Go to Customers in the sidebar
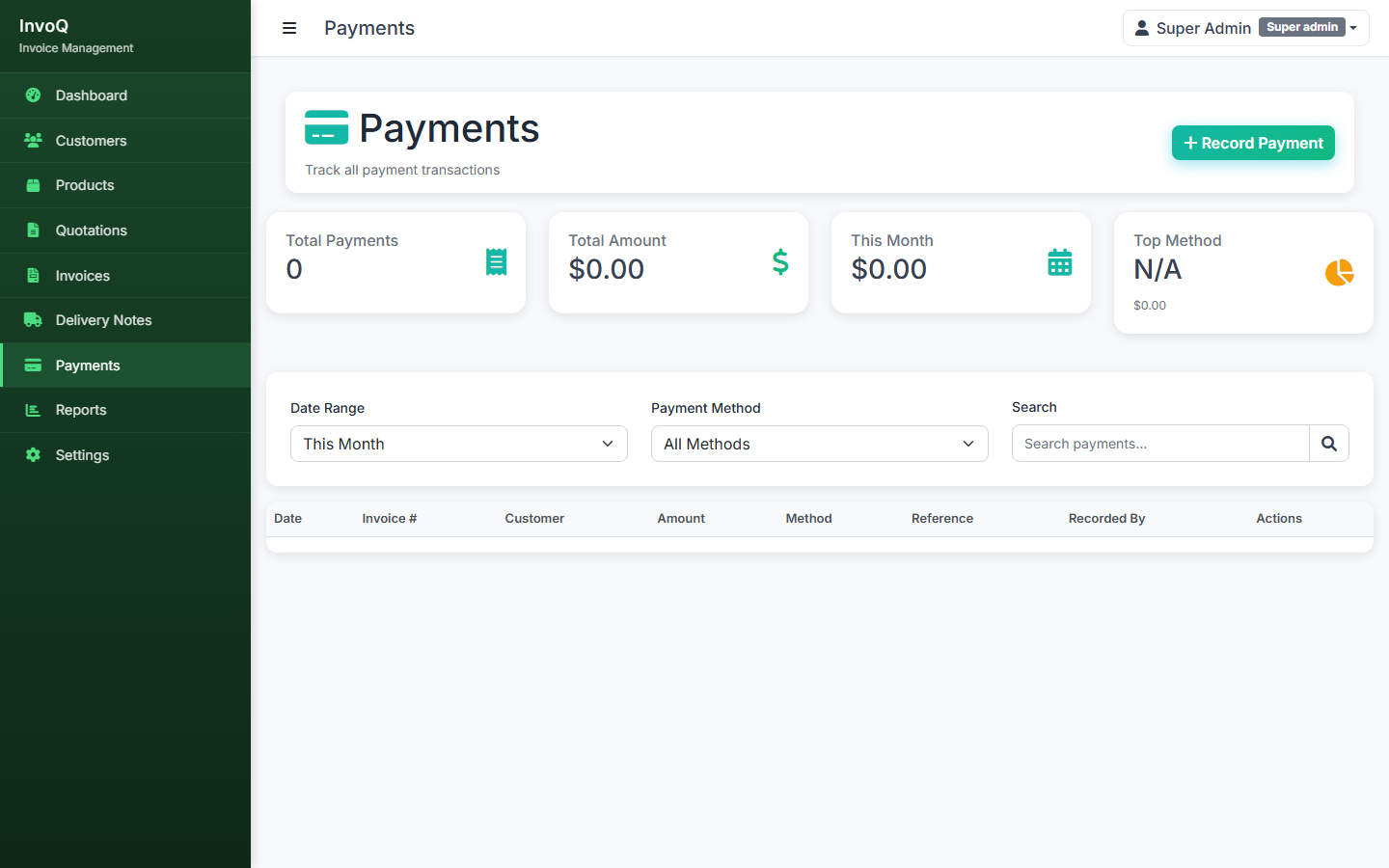This screenshot has height=868, width=1389. [125, 141]
